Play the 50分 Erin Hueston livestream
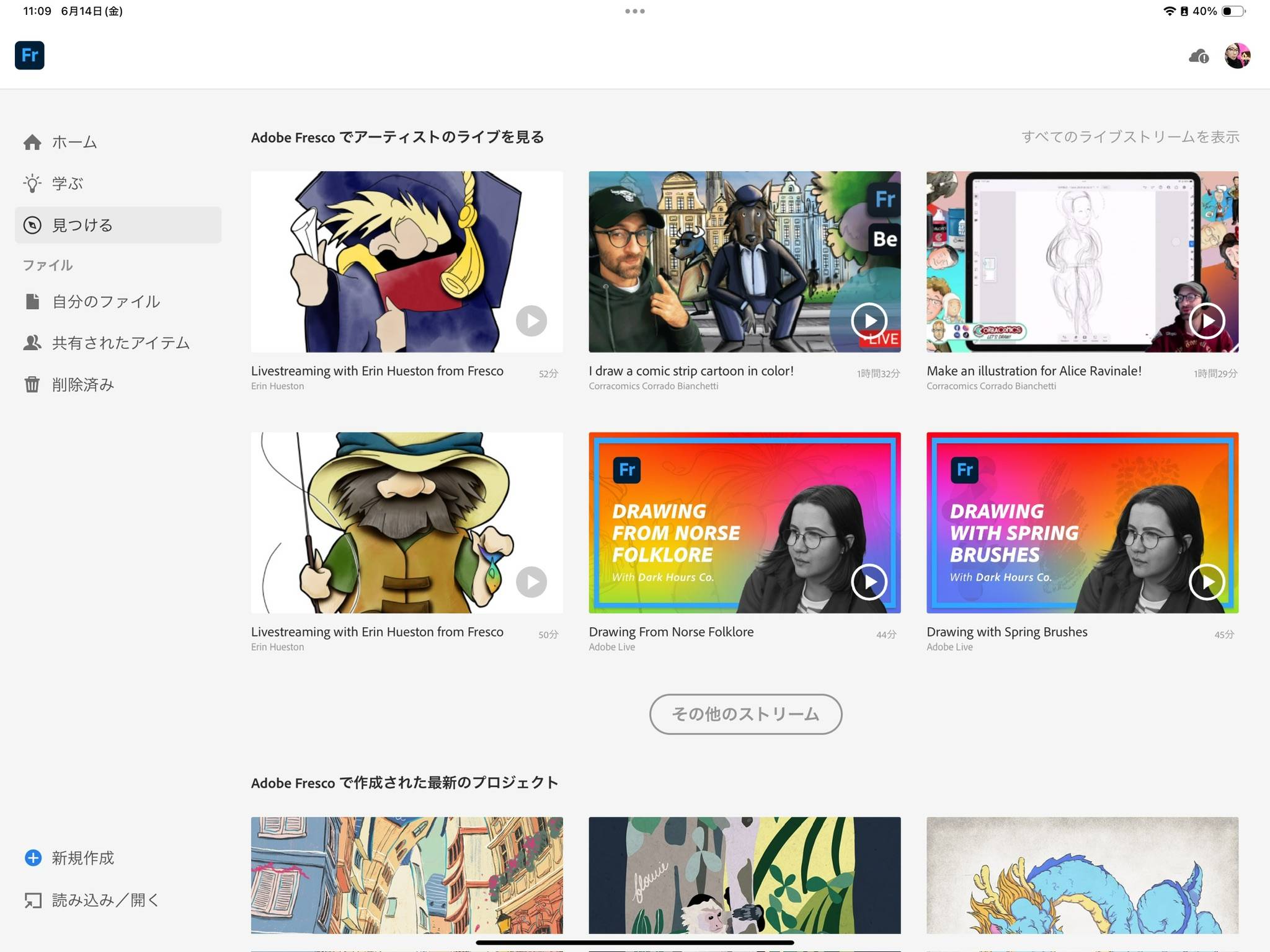The image size is (1270, 952). [531, 582]
